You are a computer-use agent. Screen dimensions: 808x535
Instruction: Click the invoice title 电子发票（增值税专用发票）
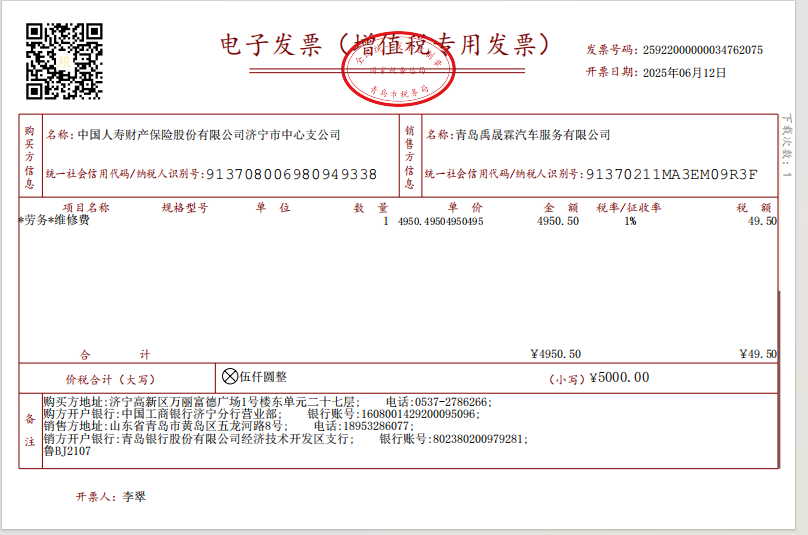pyautogui.click(x=386, y=44)
